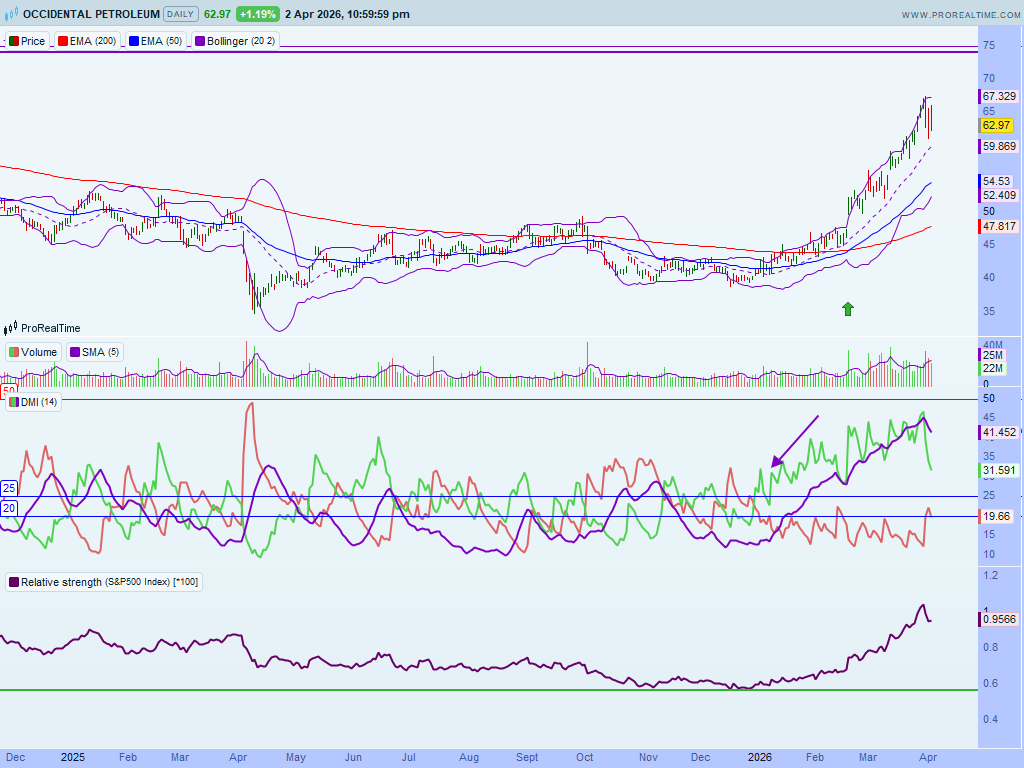The width and height of the screenshot is (1024, 768).
Task: Click the DMI indicator color icon
Action: pyautogui.click(x=13, y=402)
